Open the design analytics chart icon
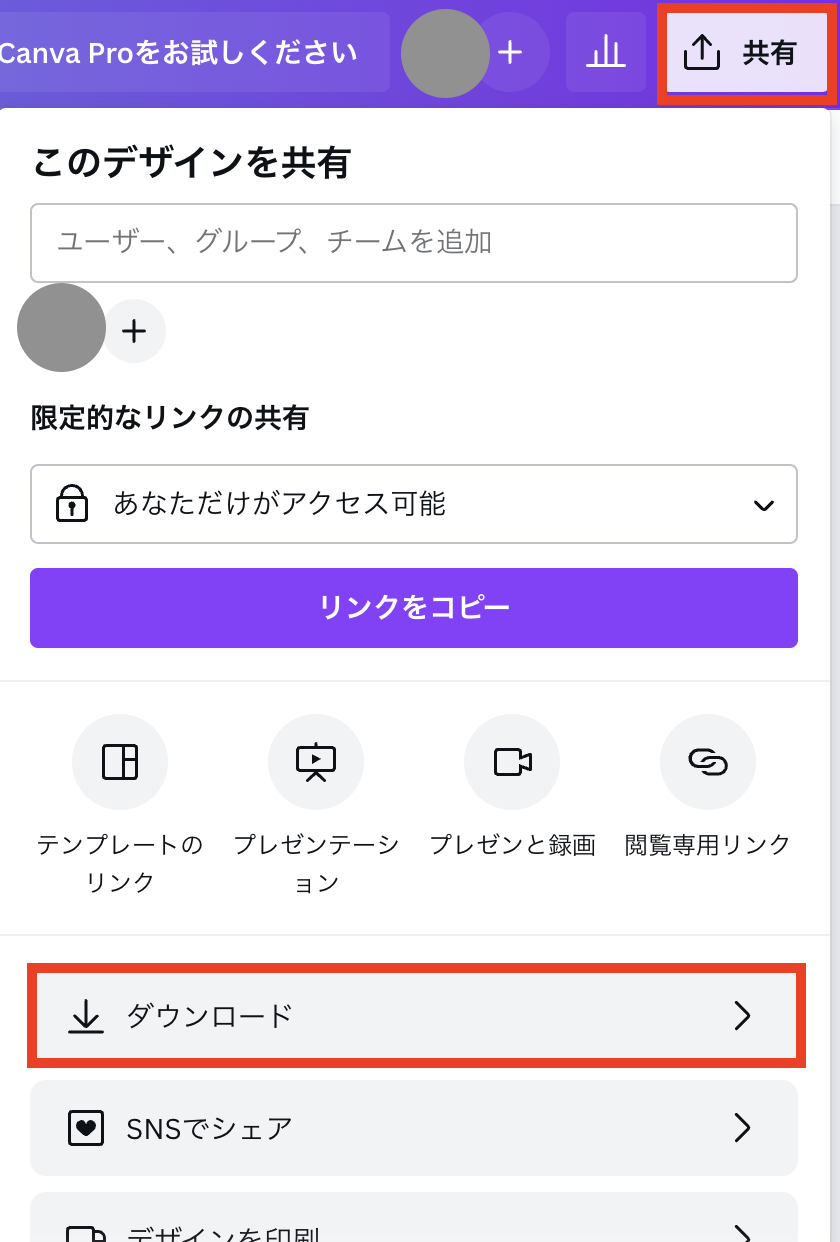This screenshot has width=840, height=1242. pos(606,54)
